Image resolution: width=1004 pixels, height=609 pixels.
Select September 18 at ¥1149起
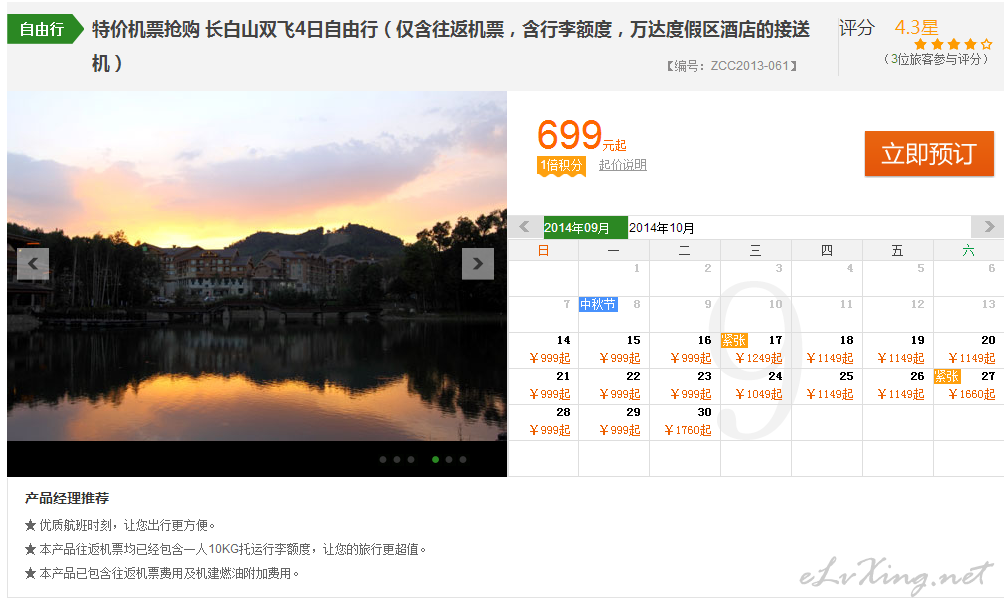click(x=827, y=350)
